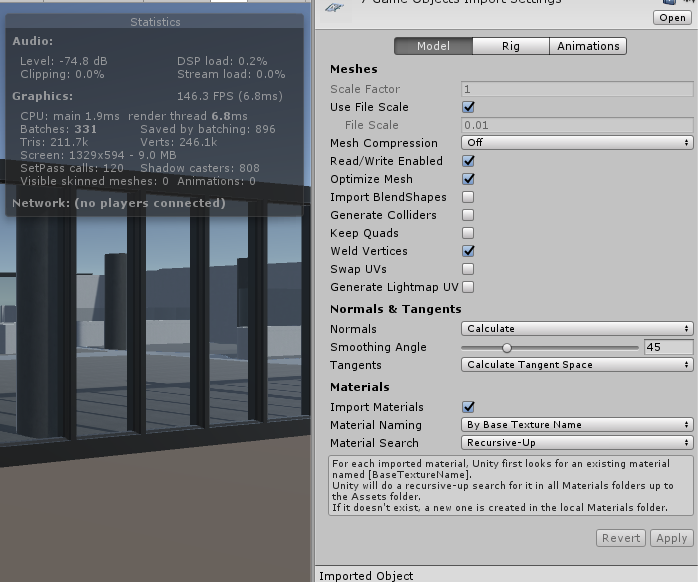Viewport: 698px width, 582px height.
Task: Switch to the Animations tab
Action: pyautogui.click(x=588, y=46)
